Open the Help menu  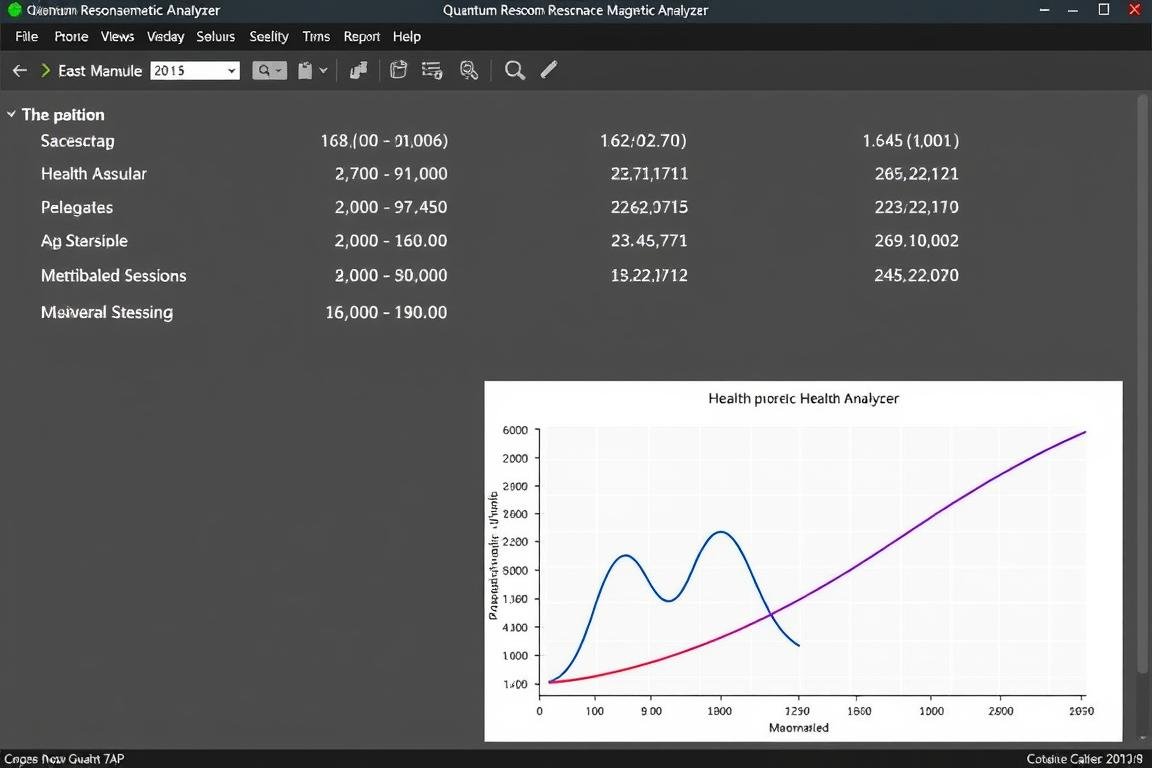406,36
